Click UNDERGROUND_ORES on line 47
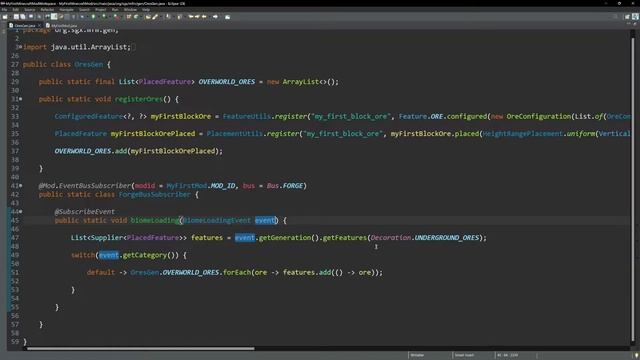 [x=447, y=238]
